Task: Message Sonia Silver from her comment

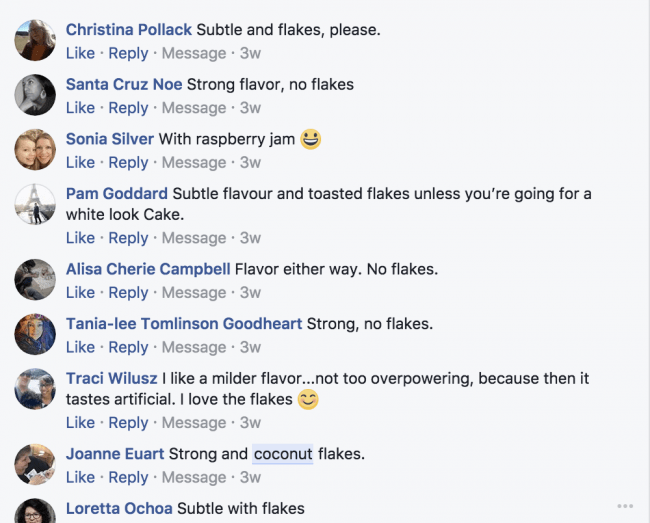Action: tap(193, 162)
